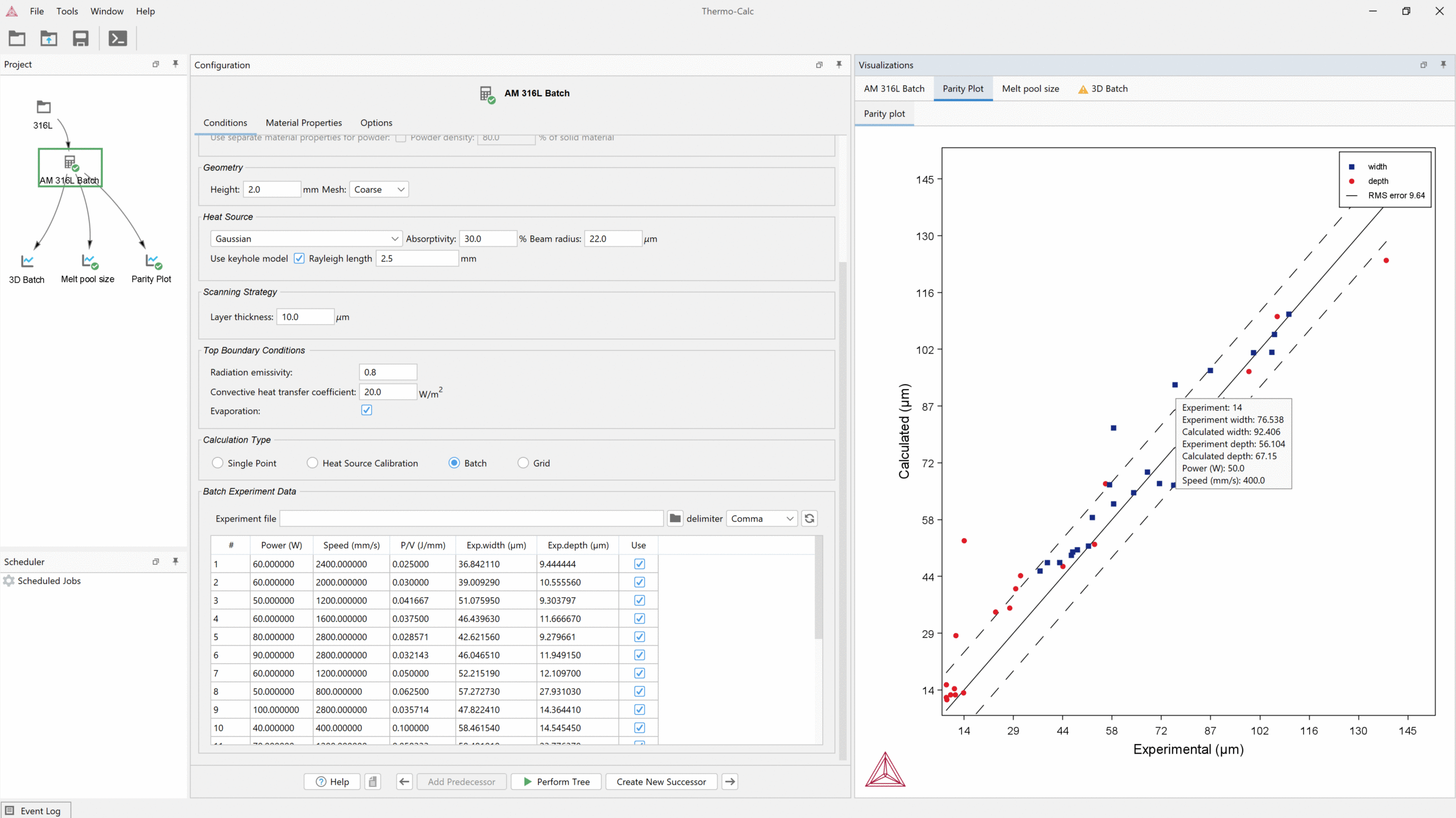This screenshot has height=818, width=1456.
Task: Switch to the Material Properties tab
Action: [304, 123]
